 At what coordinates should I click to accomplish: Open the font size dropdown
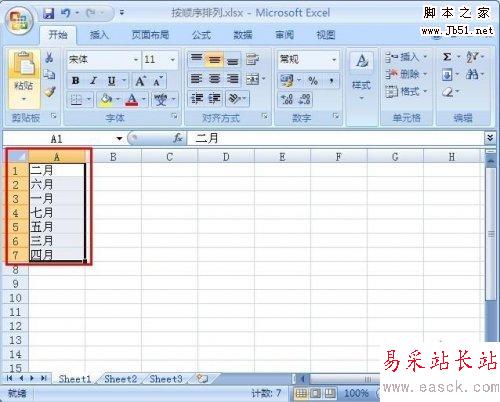[173, 60]
